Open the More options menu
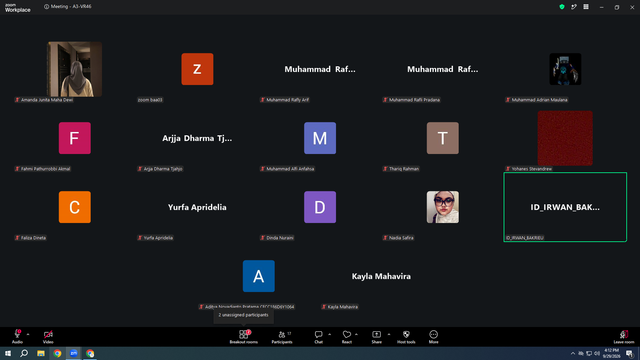640x360 pixels. click(x=433, y=336)
